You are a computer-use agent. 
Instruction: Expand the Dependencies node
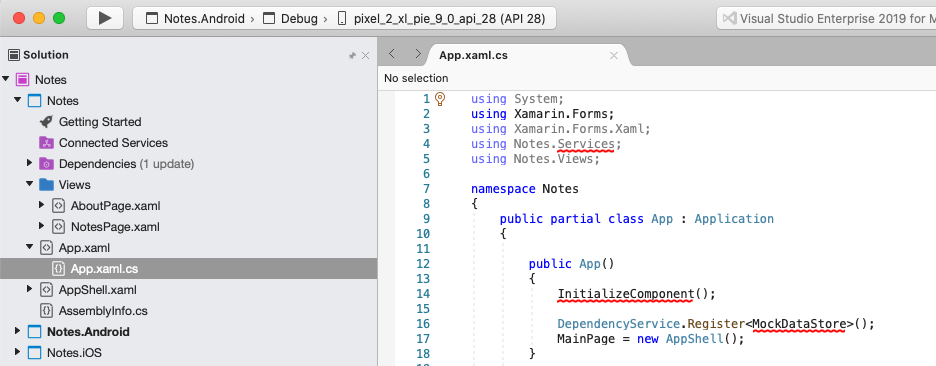pos(30,164)
